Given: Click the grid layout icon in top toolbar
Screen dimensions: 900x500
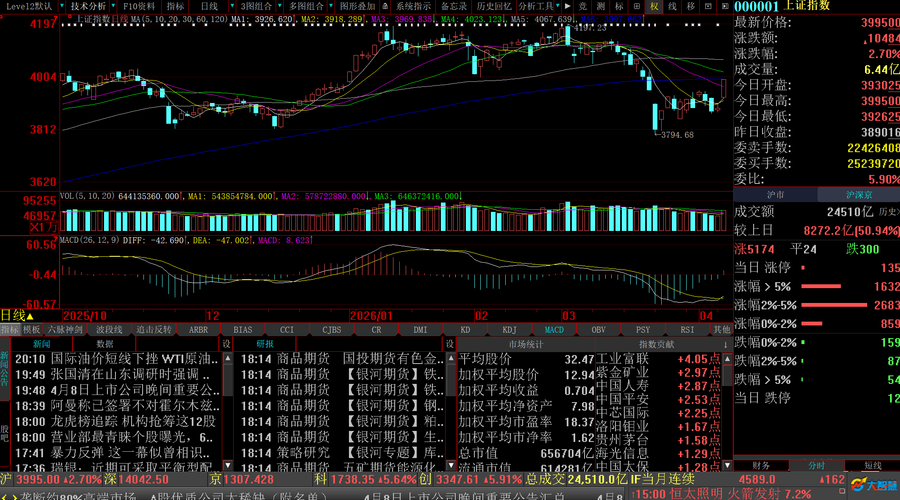Looking at the screenshot, I should click(637, 6).
